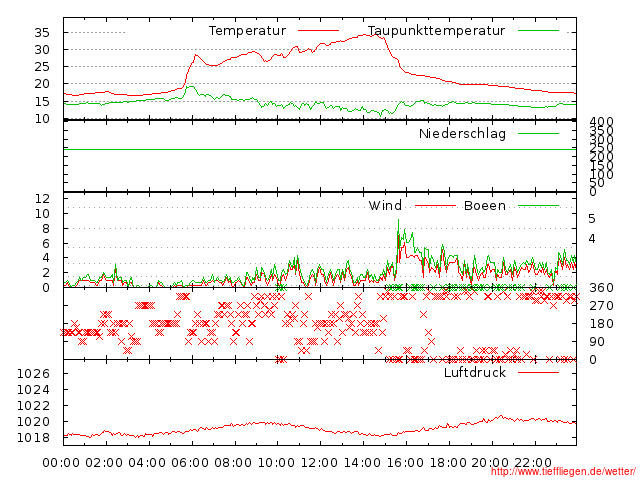640x480 pixels.
Task: Click the 04:00 time axis label
Action: click(x=147, y=463)
